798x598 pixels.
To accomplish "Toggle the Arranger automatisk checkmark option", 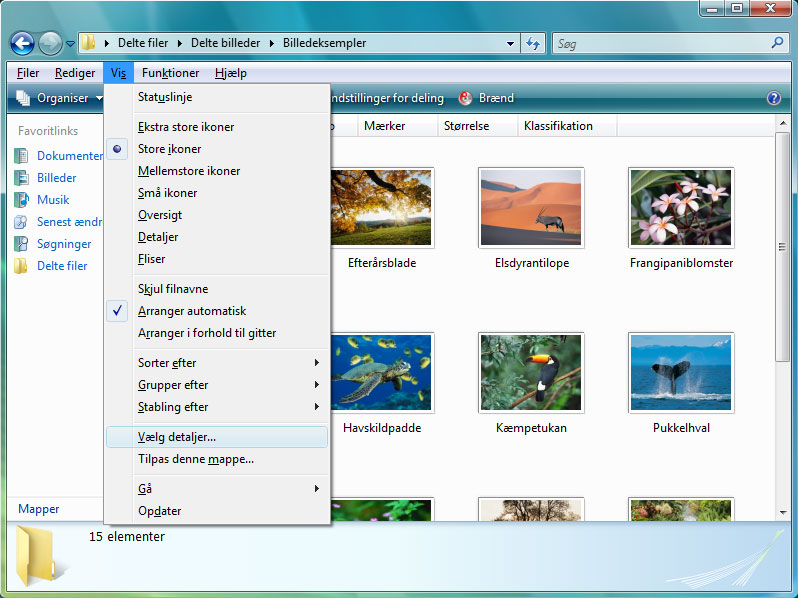I will coord(191,311).
